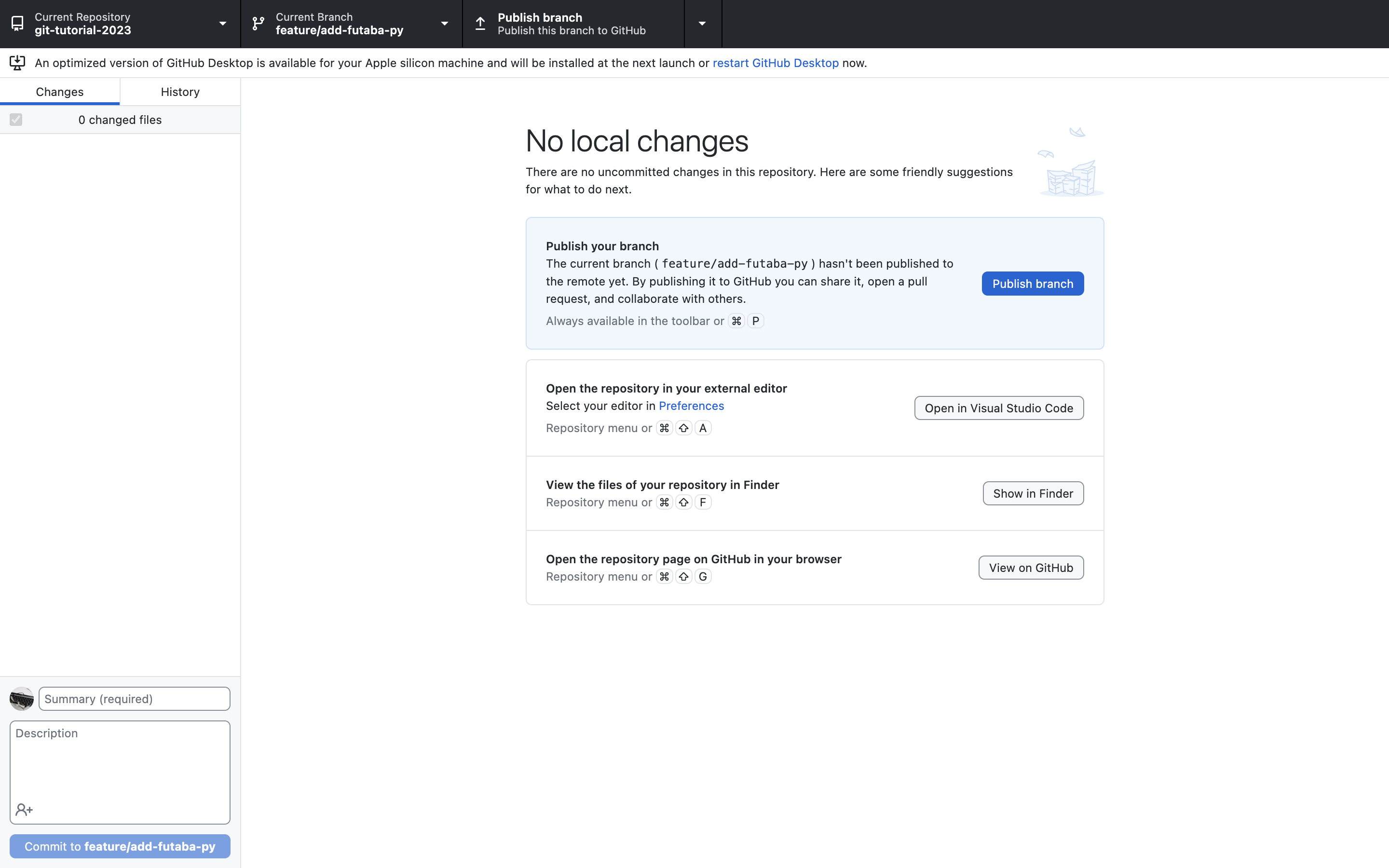Viewport: 1389px width, 868px height.
Task: Click the restart GitHub Desktop link
Action: click(x=775, y=63)
